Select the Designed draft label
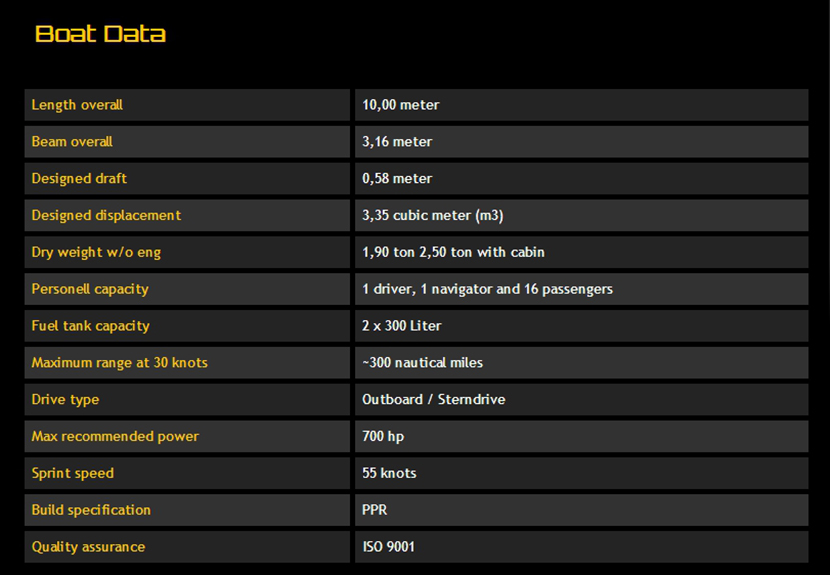The width and height of the screenshot is (830, 575). [x=79, y=179]
